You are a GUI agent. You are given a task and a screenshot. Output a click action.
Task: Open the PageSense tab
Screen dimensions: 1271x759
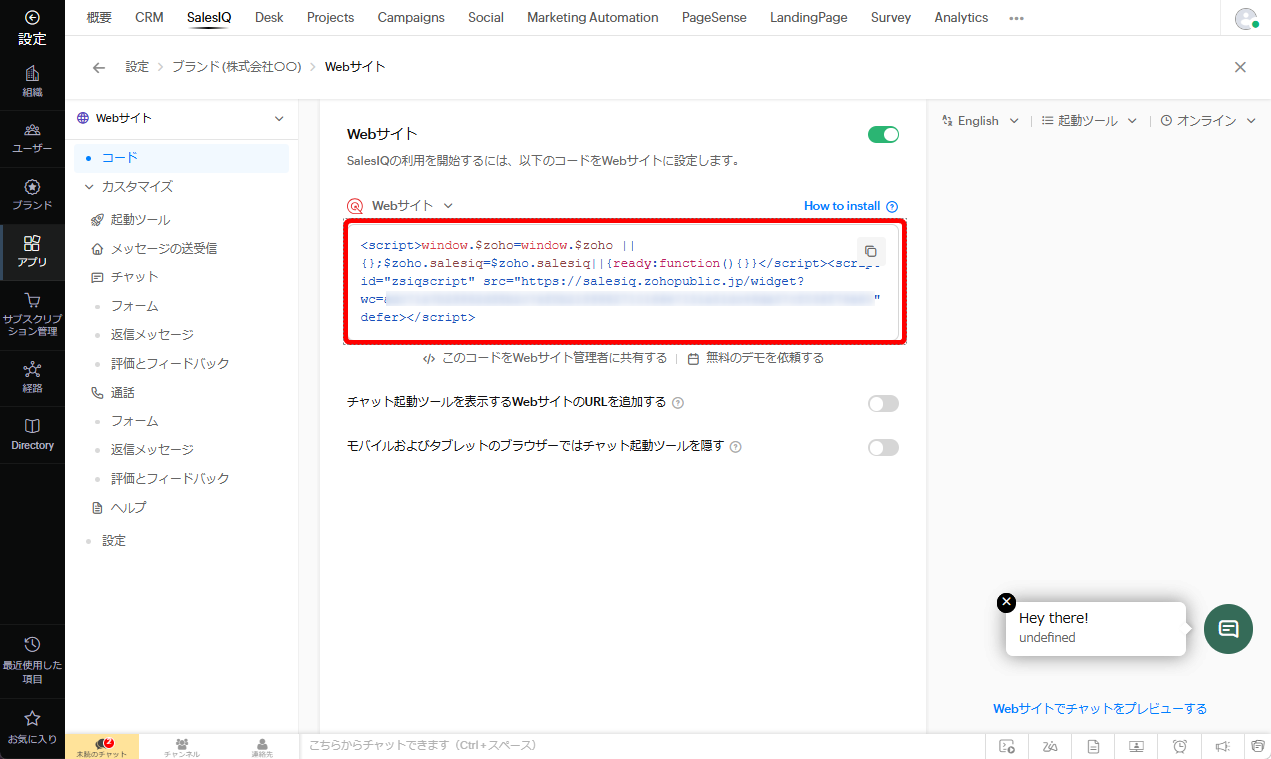[x=714, y=17]
